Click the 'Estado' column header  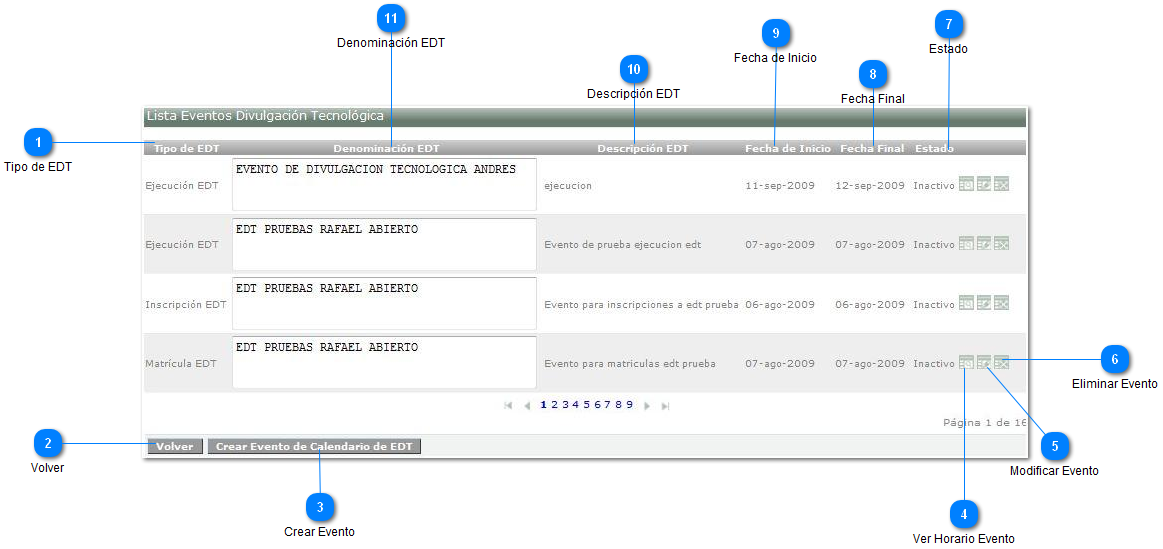pyautogui.click(x=935, y=148)
